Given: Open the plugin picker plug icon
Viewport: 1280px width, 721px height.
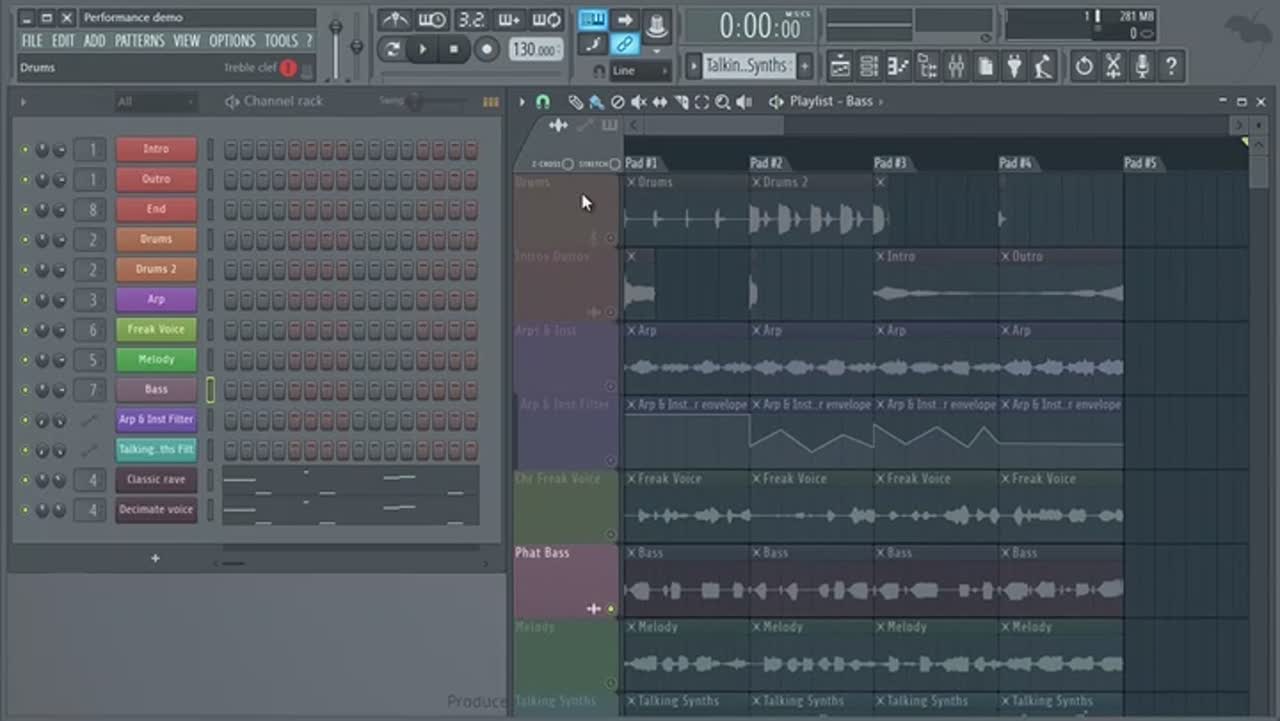Looking at the screenshot, I should tap(1014, 67).
